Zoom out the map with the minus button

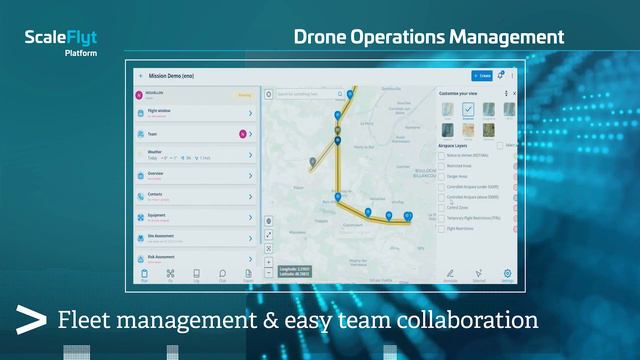coord(269,272)
